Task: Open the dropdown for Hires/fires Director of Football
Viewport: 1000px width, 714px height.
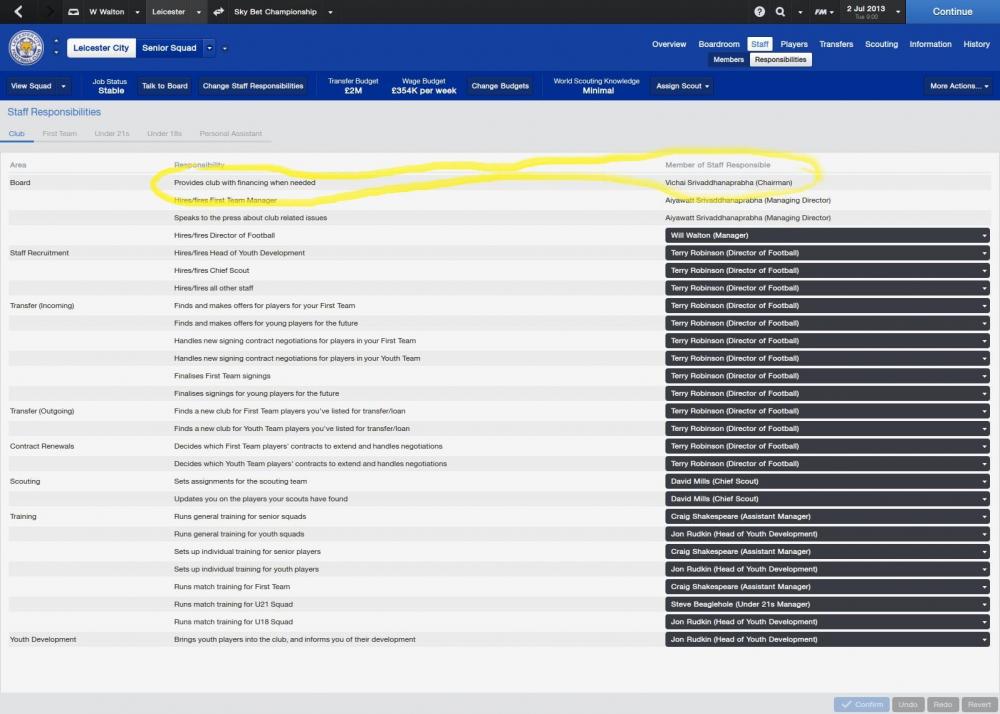Action: click(x=827, y=235)
